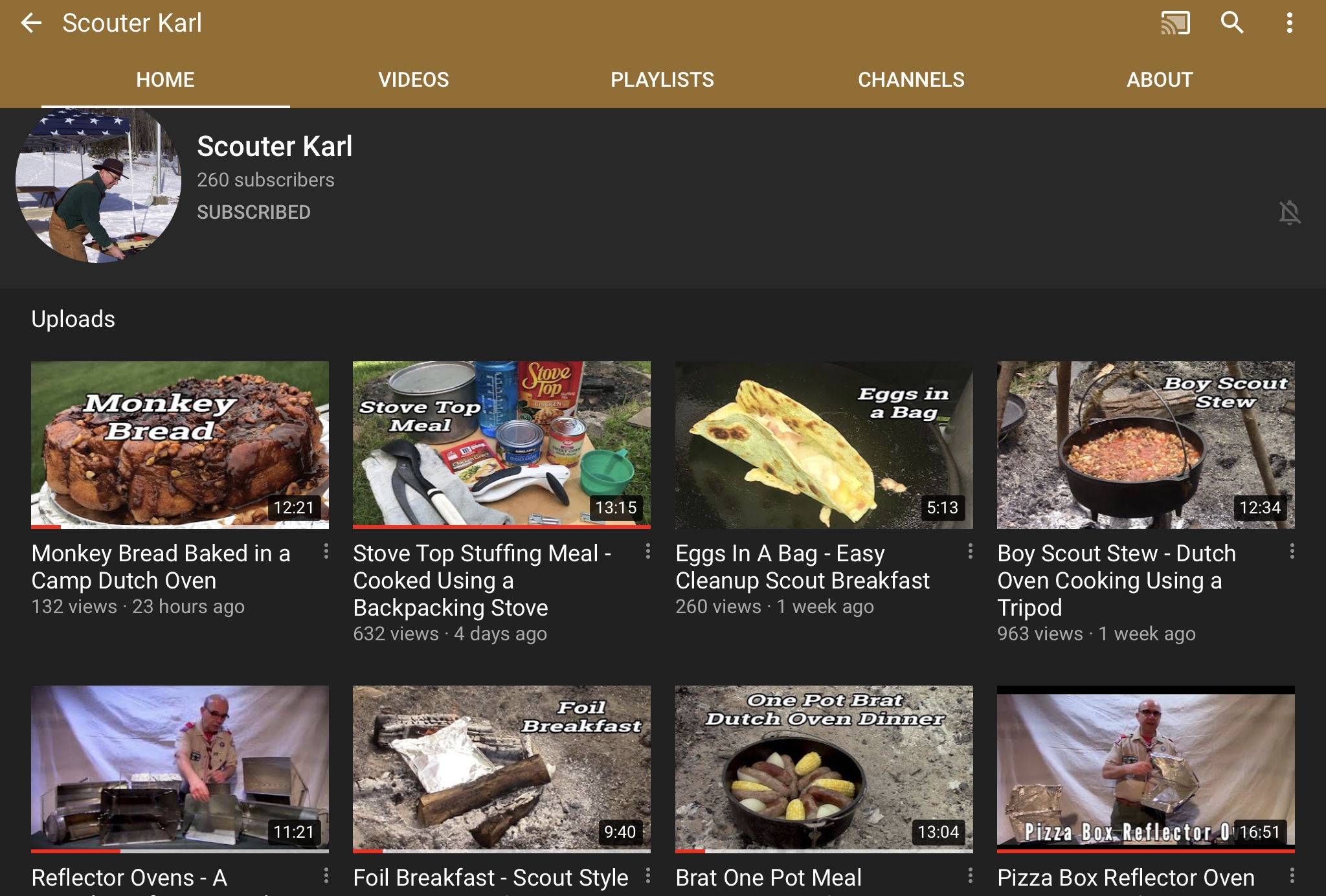The height and width of the screenshot is (896, 1326).
Task: Open 'Boy Scout Stew' title link
Action: coord(1117,581)
